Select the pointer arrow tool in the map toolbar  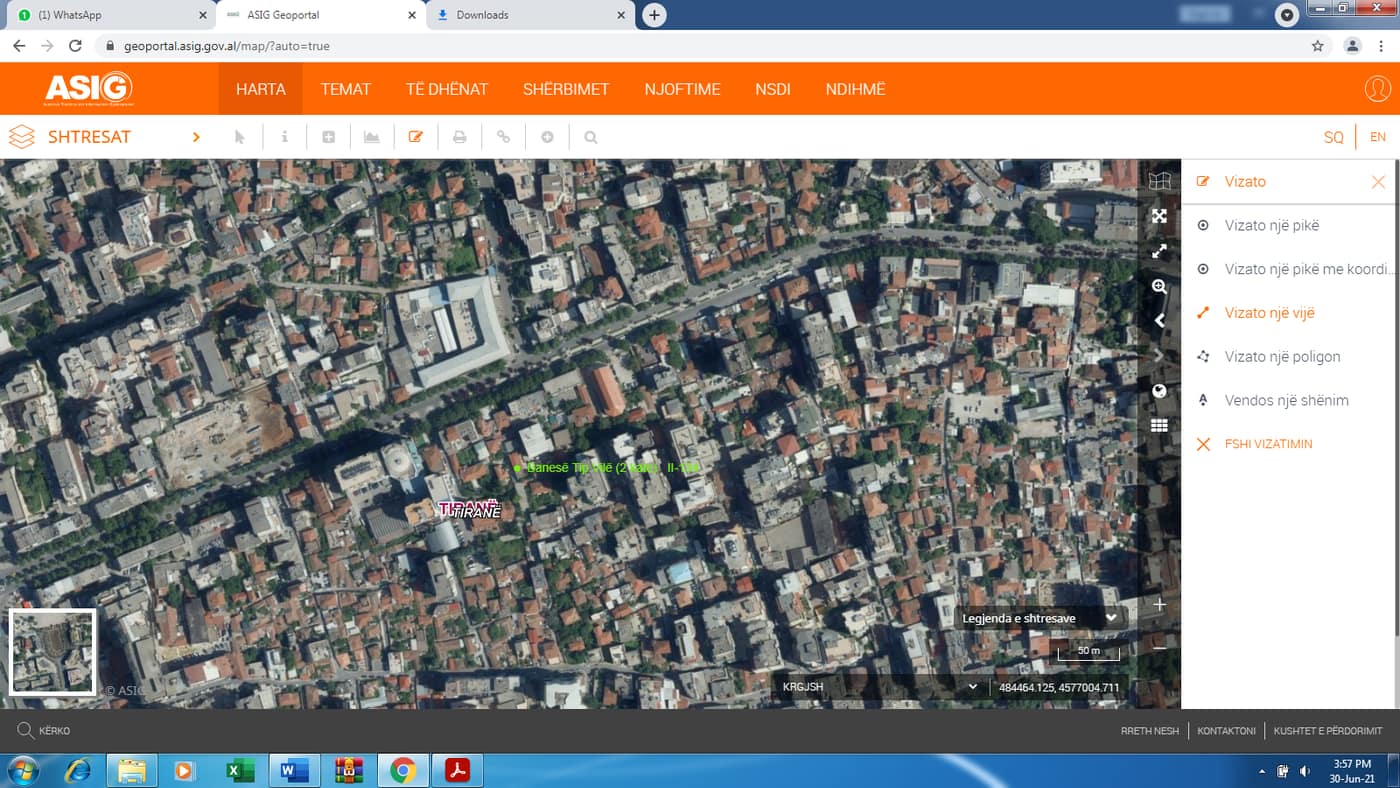pos(240,137)
